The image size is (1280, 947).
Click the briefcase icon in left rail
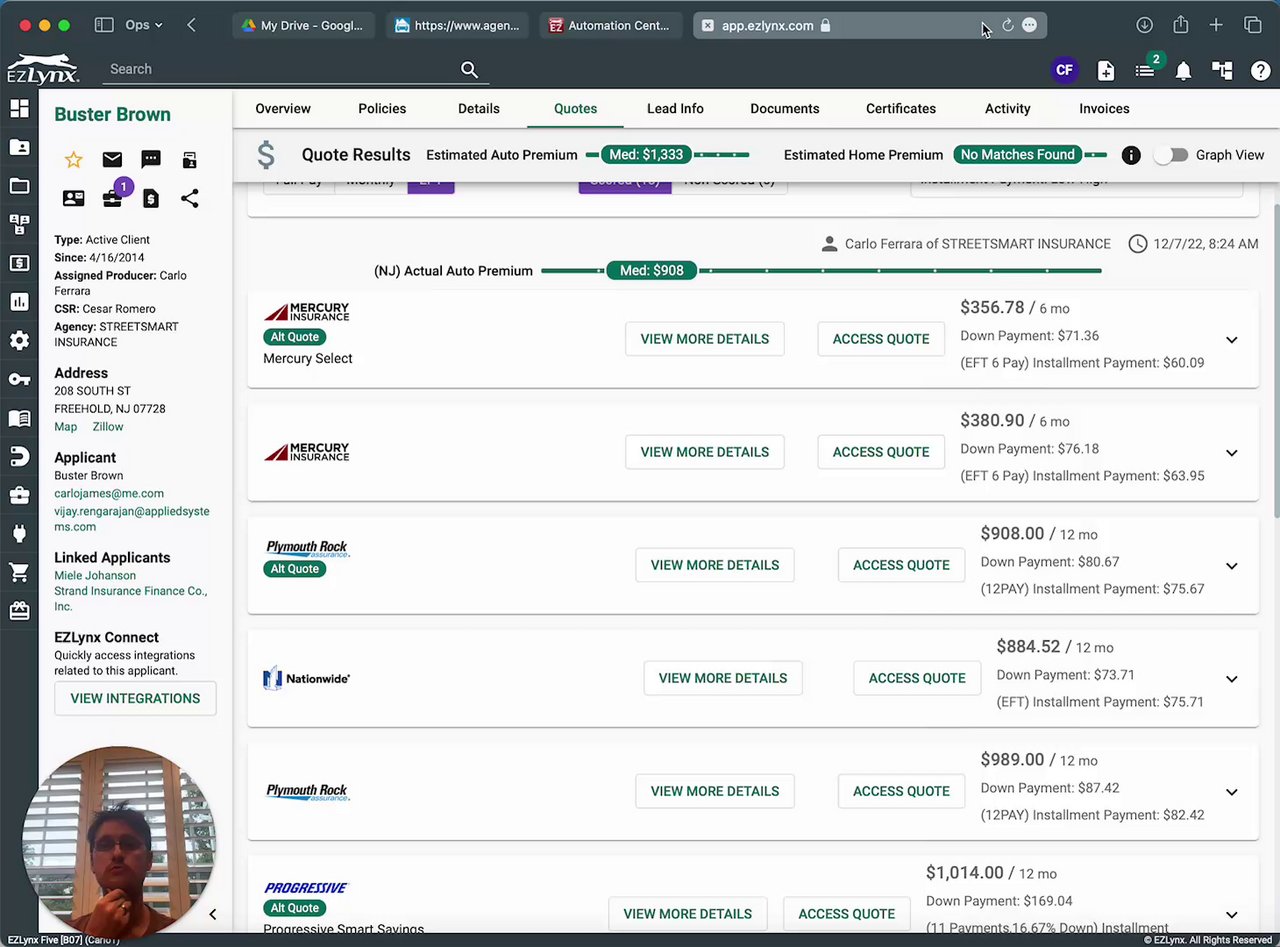[x=19, y=495]
